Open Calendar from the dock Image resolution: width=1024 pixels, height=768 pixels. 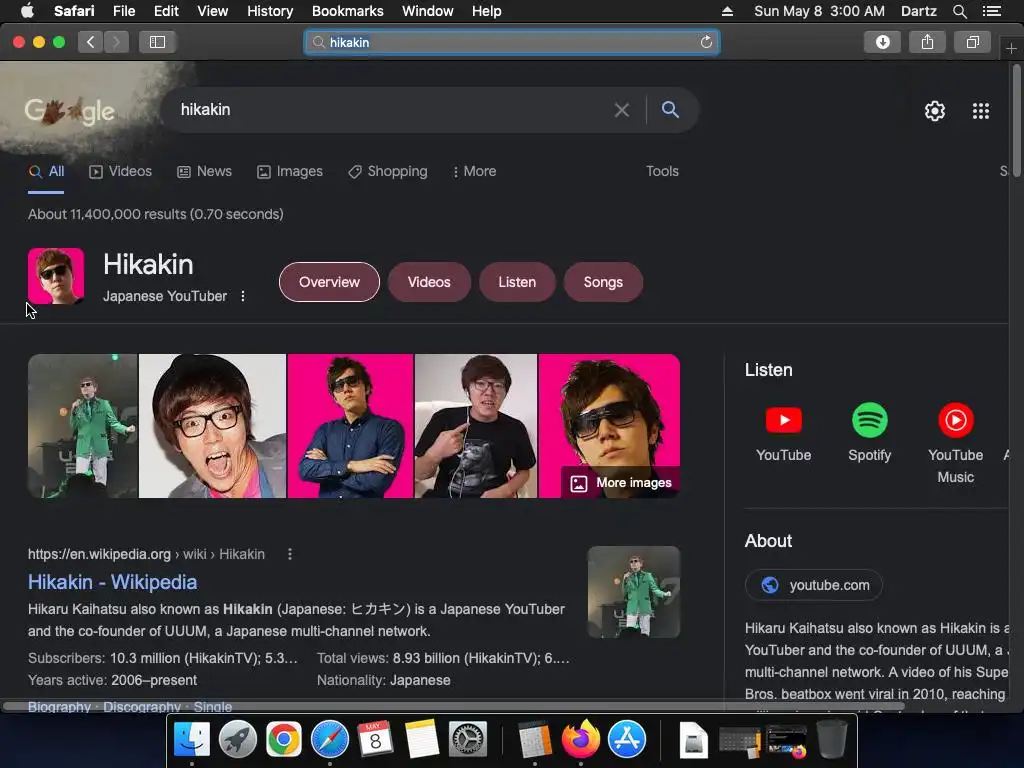pos(376,740)
